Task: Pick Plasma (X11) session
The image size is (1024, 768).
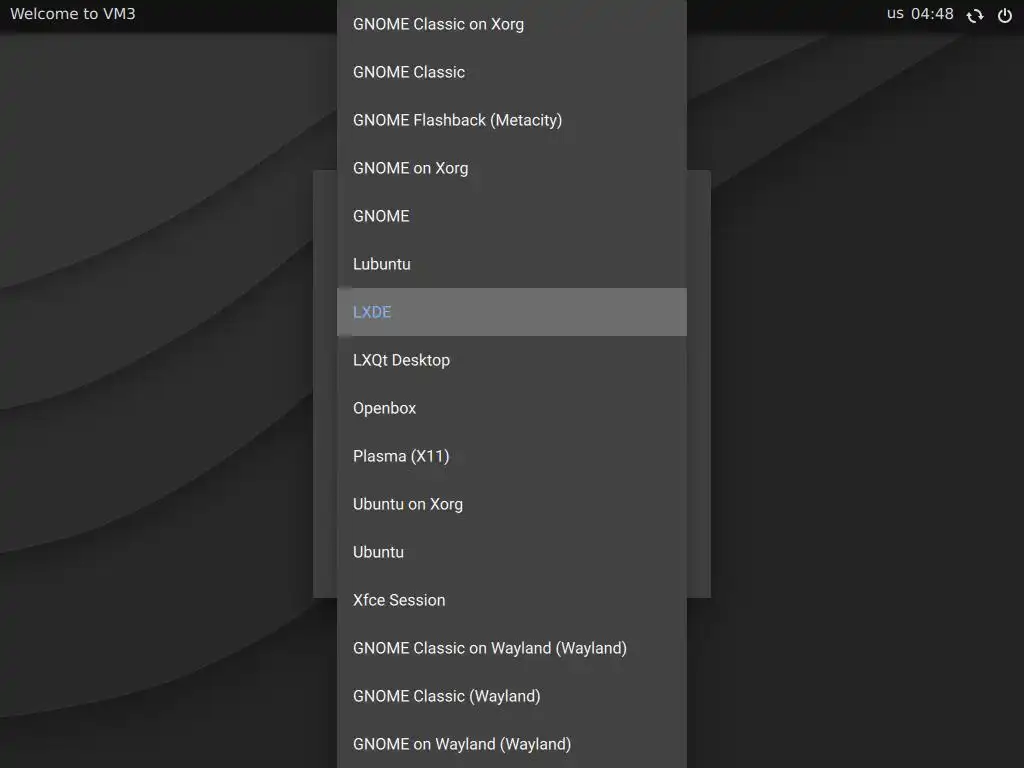Action: 511,456
